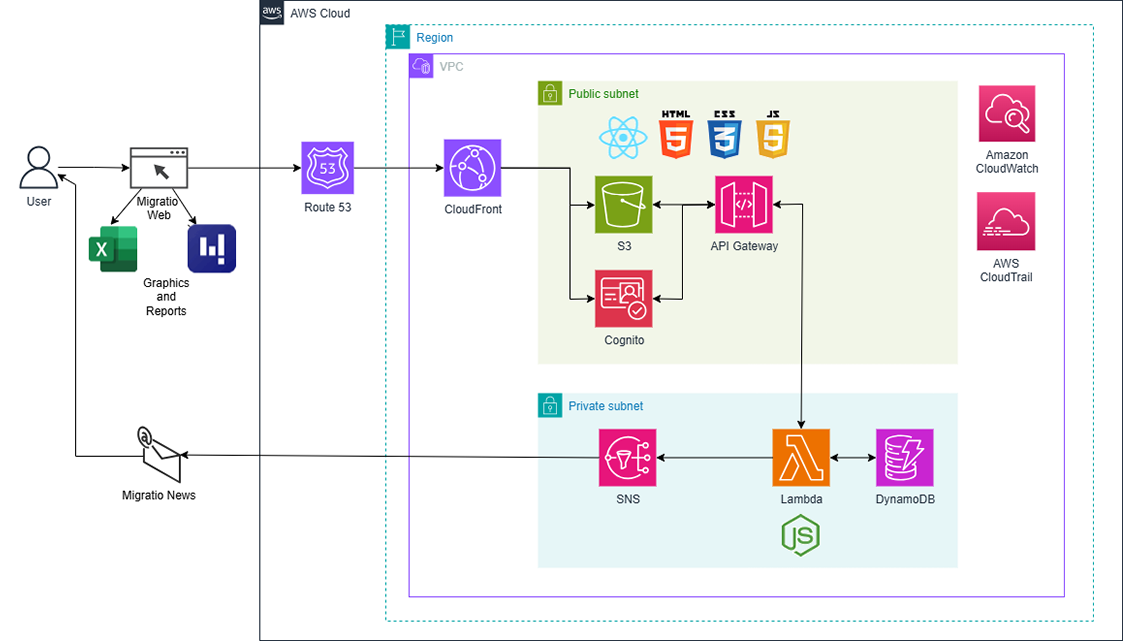Select the SNS notification icon
Image resolution: width=1140 pixels, height=641 pixels.
coord(627,456)
